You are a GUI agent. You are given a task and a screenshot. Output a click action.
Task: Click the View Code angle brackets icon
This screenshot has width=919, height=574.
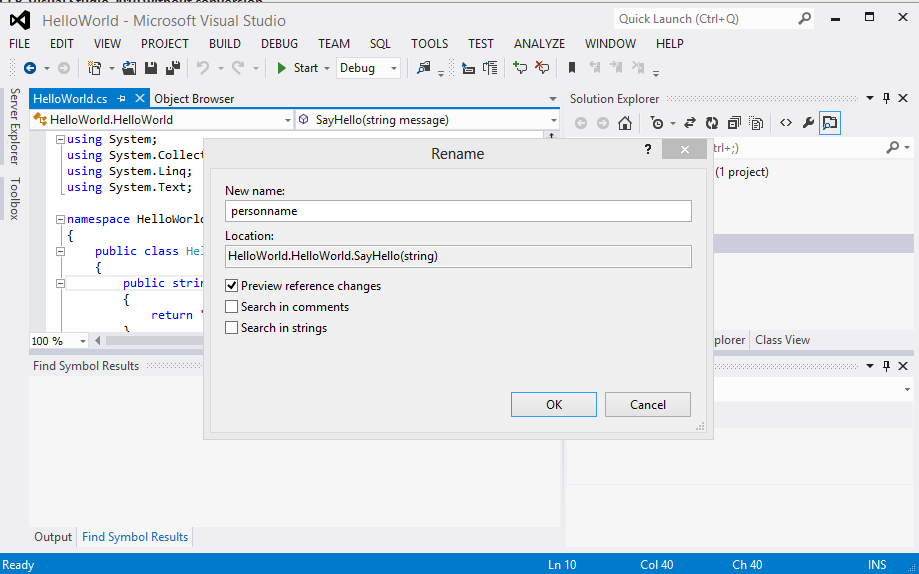coord(786,123)
